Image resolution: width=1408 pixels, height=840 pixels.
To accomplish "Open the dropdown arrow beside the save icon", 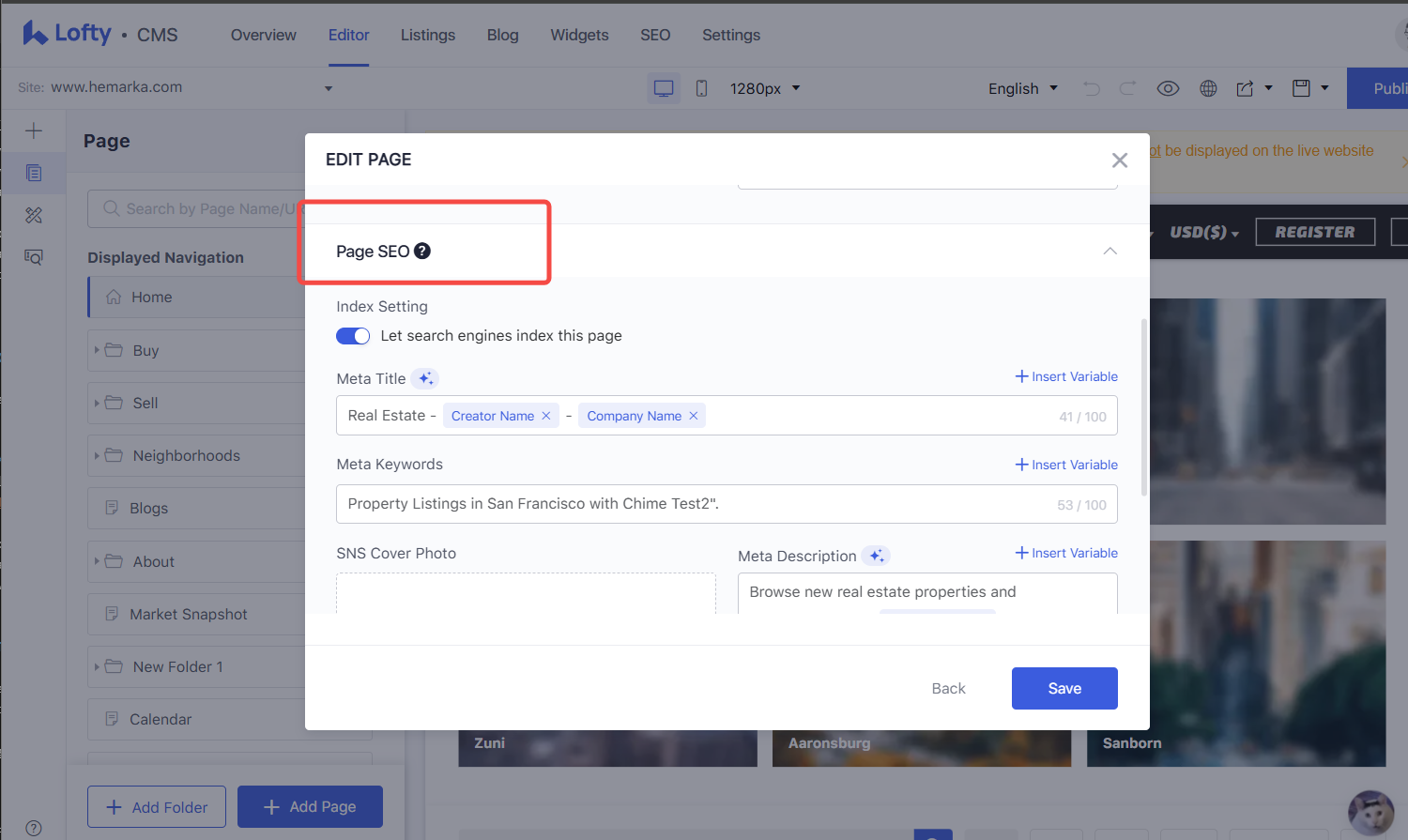I will click(x=1324, y=88).
